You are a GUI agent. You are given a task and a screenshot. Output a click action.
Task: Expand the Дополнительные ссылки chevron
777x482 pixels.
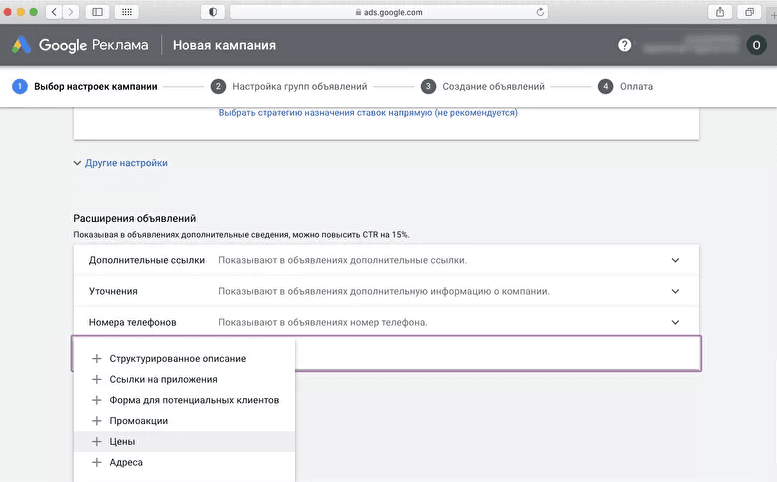[x=675, y=260]
